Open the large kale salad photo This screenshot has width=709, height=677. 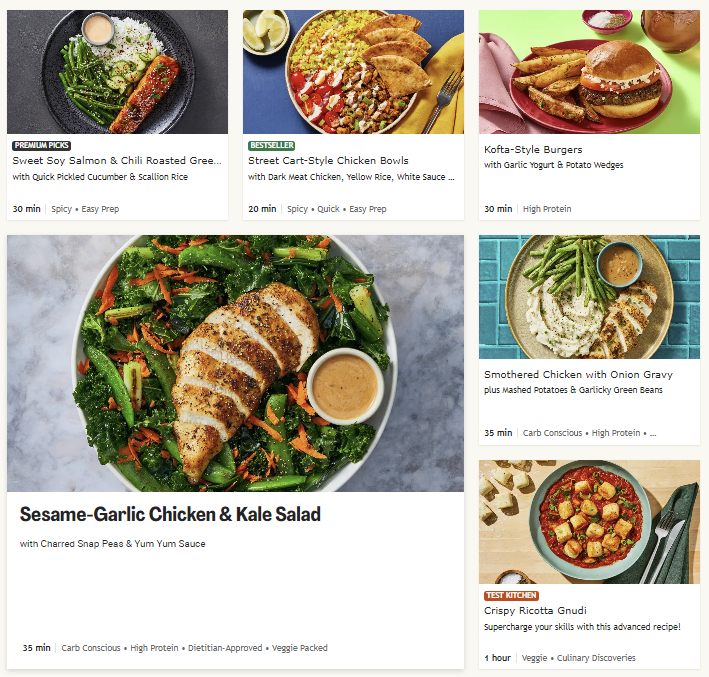(x=235, y=363)
